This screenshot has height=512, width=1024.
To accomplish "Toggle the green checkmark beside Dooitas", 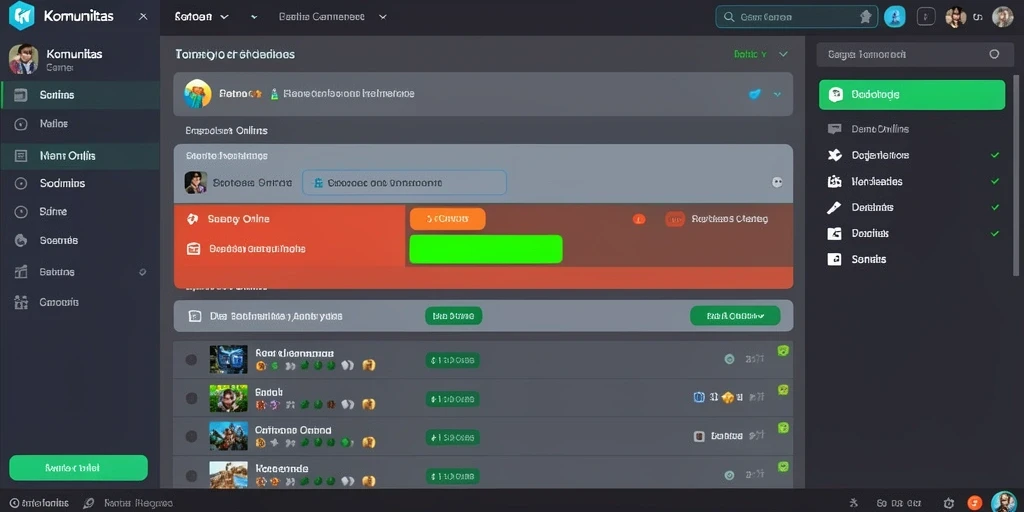I will [x=995, y=233].
